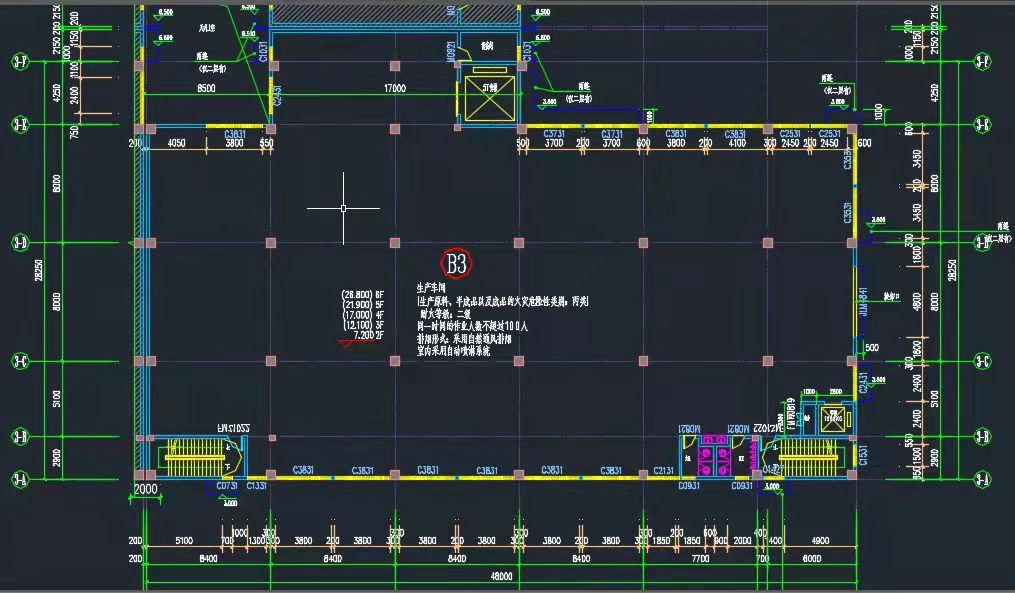
Task: Select the red B3 zone marker
Action: (456, 264)
